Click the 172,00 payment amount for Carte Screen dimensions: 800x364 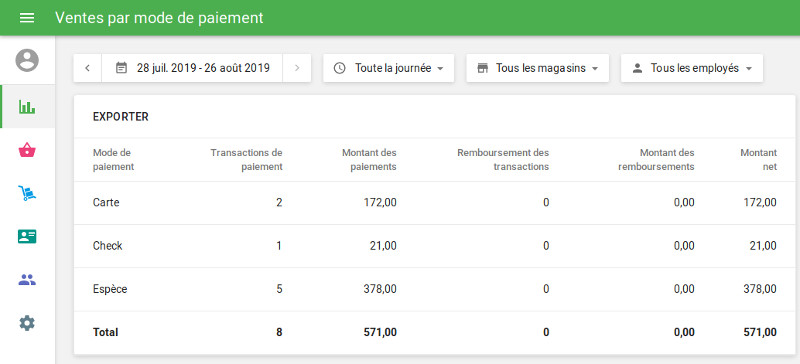(380, 203)
